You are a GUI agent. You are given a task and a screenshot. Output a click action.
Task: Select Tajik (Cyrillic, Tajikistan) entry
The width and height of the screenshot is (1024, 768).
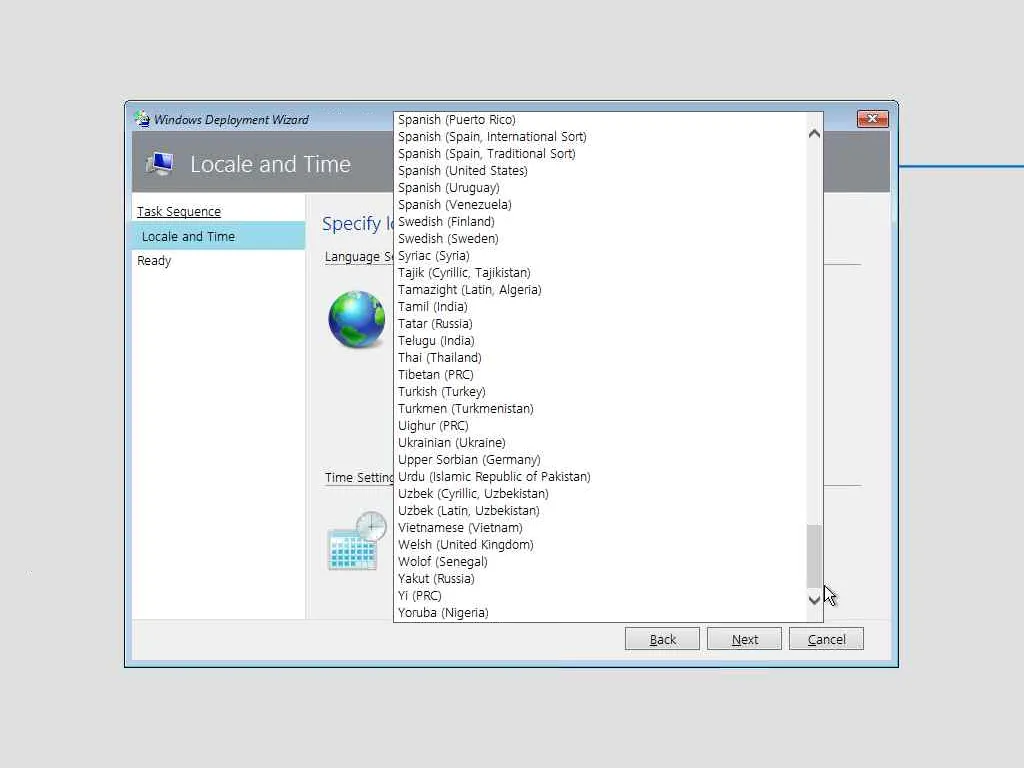[x=601, y=272]
